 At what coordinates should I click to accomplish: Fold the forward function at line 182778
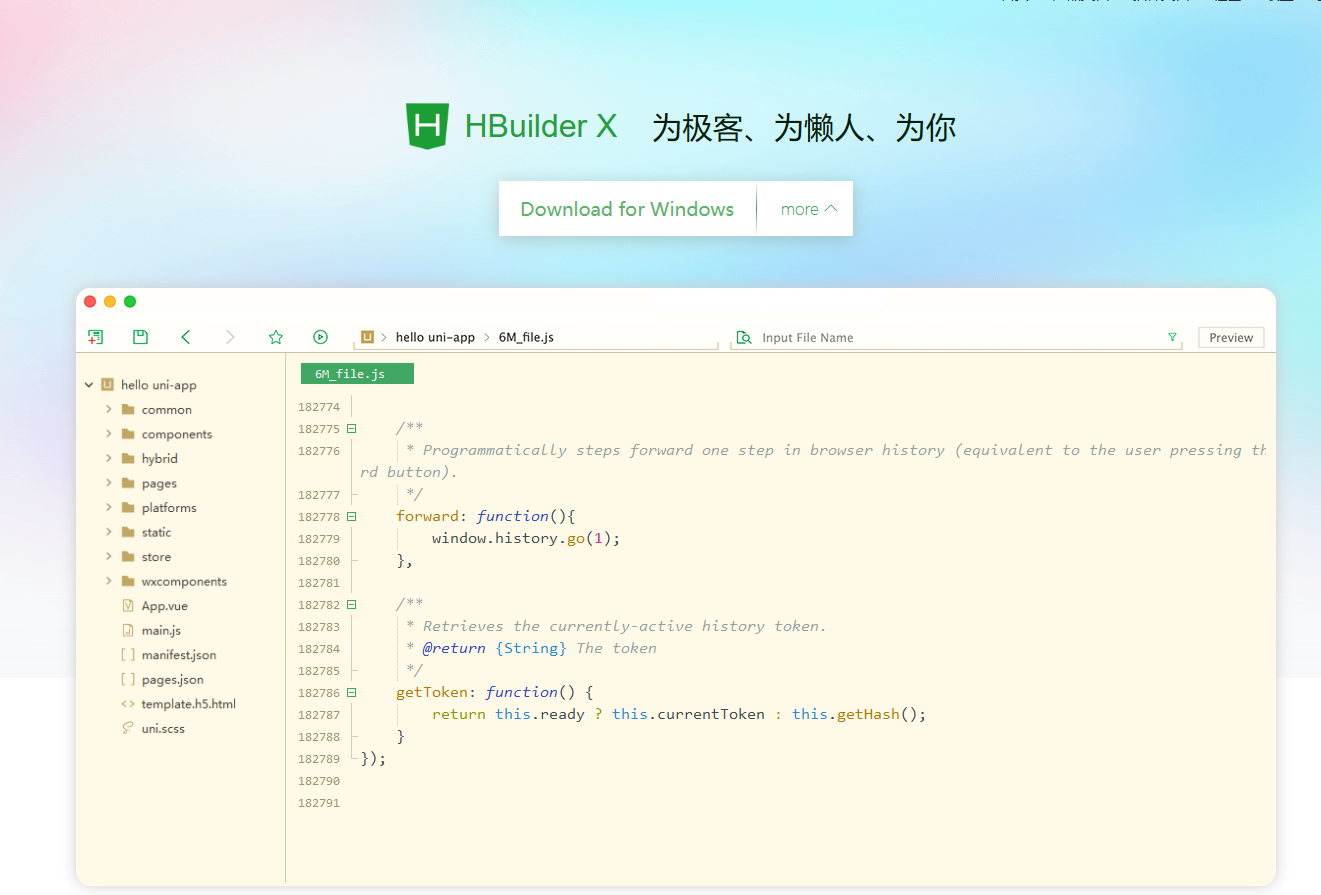point(351,517)
